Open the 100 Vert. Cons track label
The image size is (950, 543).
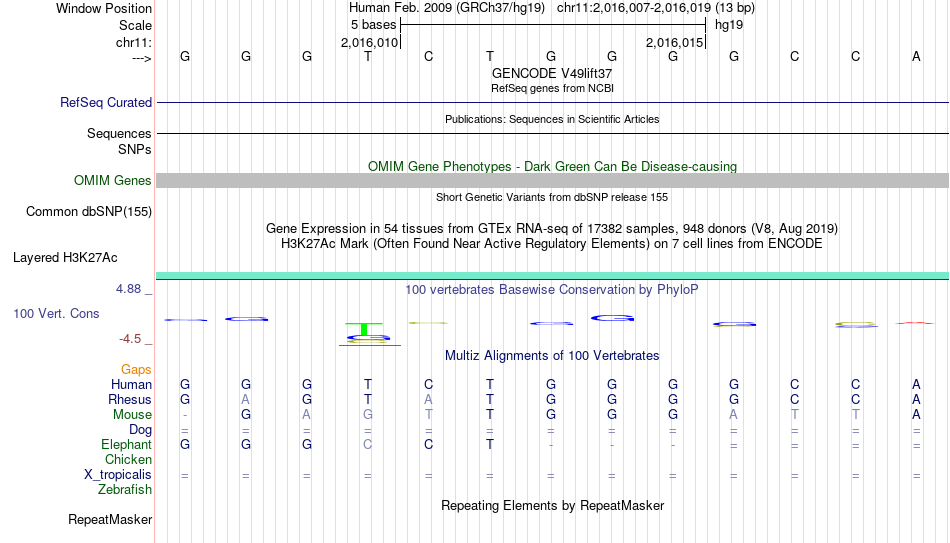(56, 313)
